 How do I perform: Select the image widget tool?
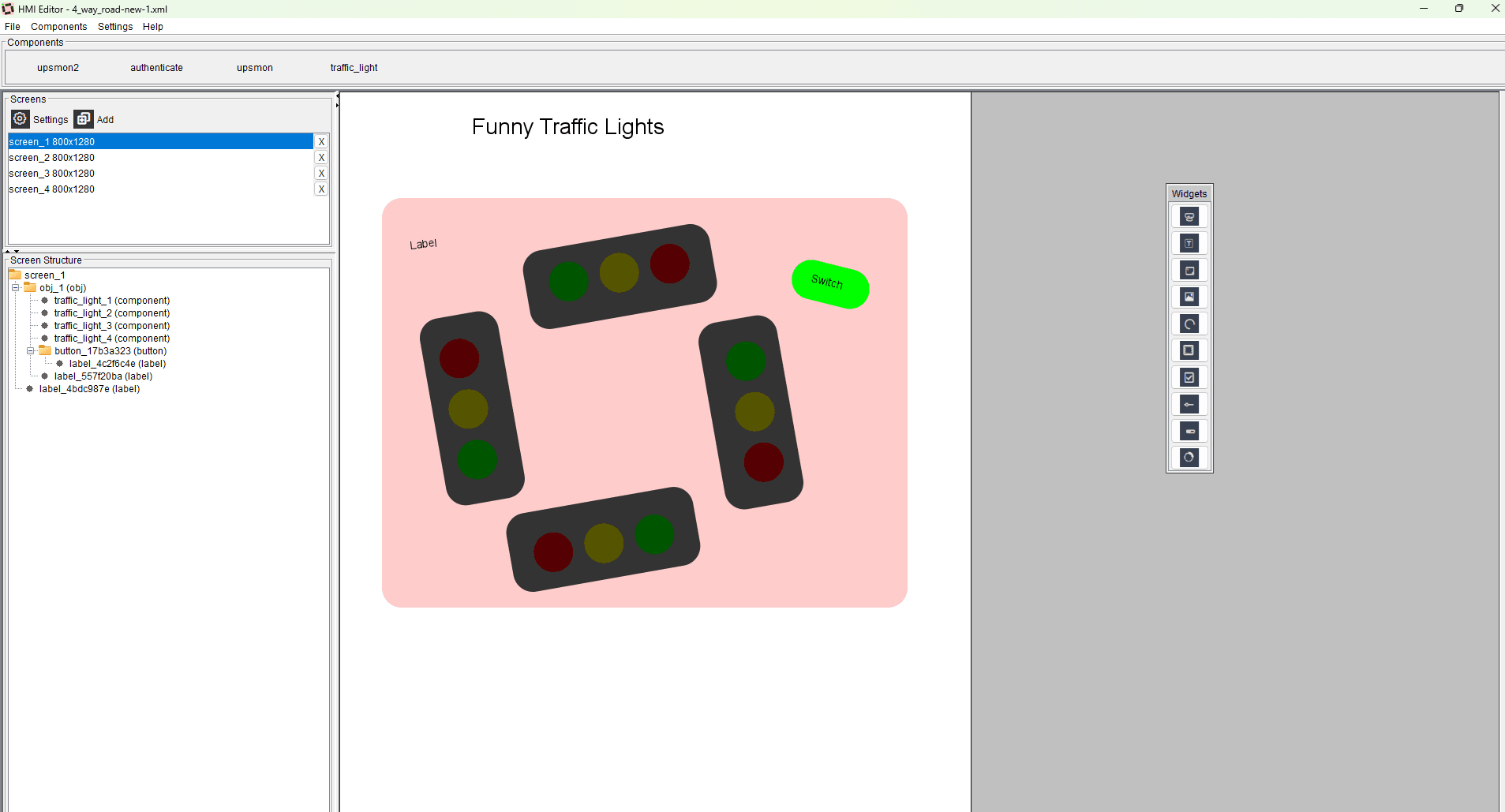click(1190, 297)
